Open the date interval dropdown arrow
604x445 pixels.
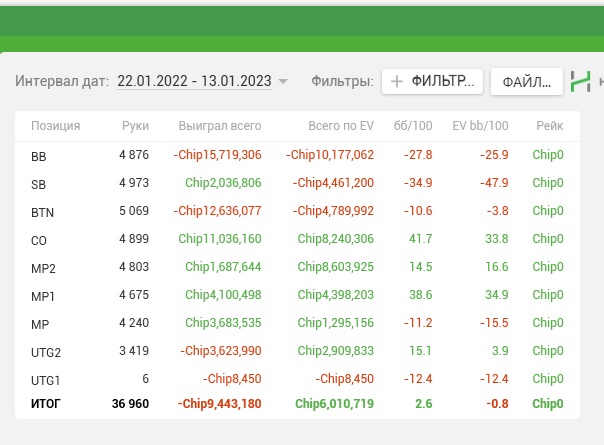coord(283,82)
